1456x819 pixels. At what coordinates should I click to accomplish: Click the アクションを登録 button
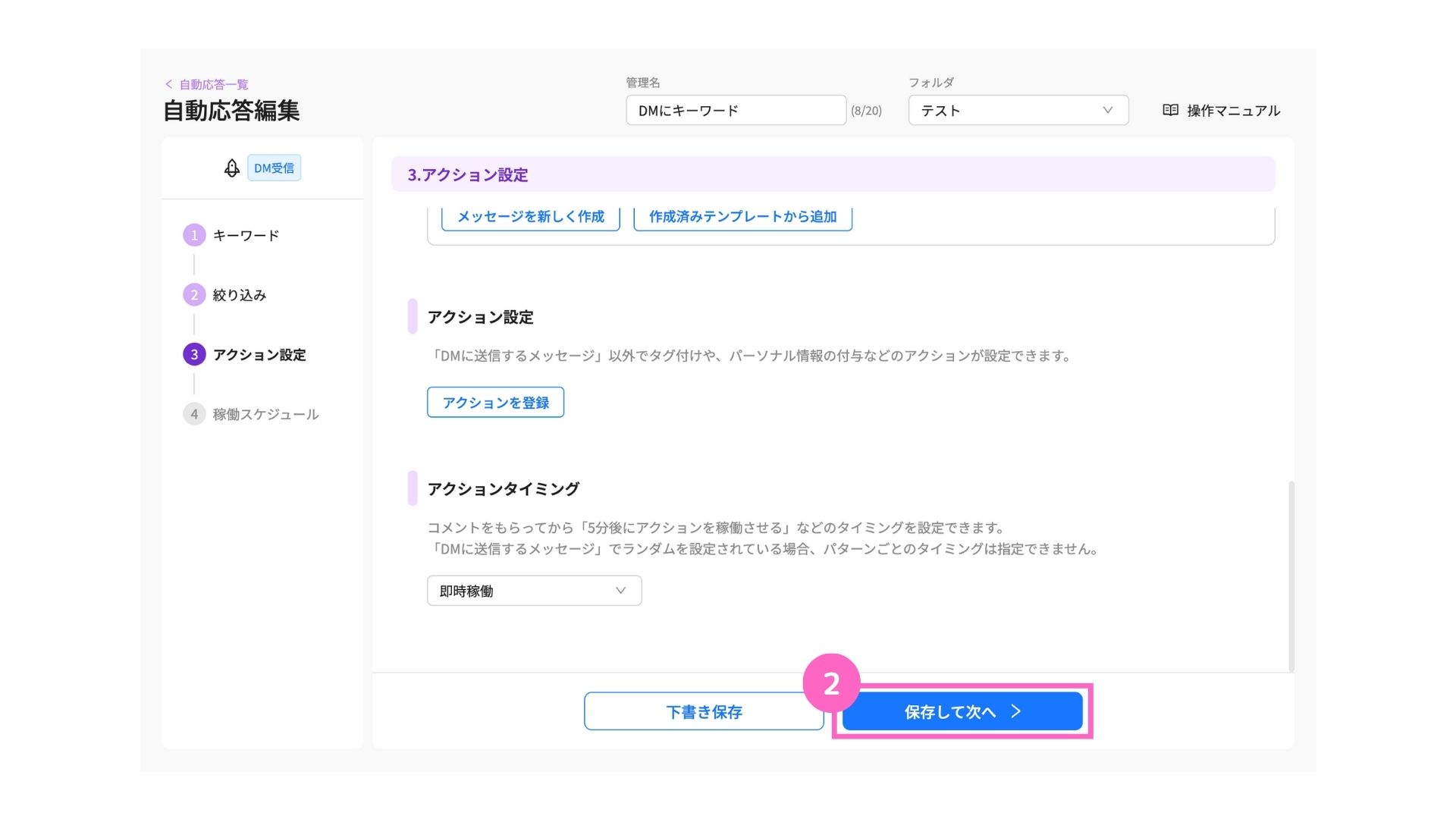click(495, 402)
